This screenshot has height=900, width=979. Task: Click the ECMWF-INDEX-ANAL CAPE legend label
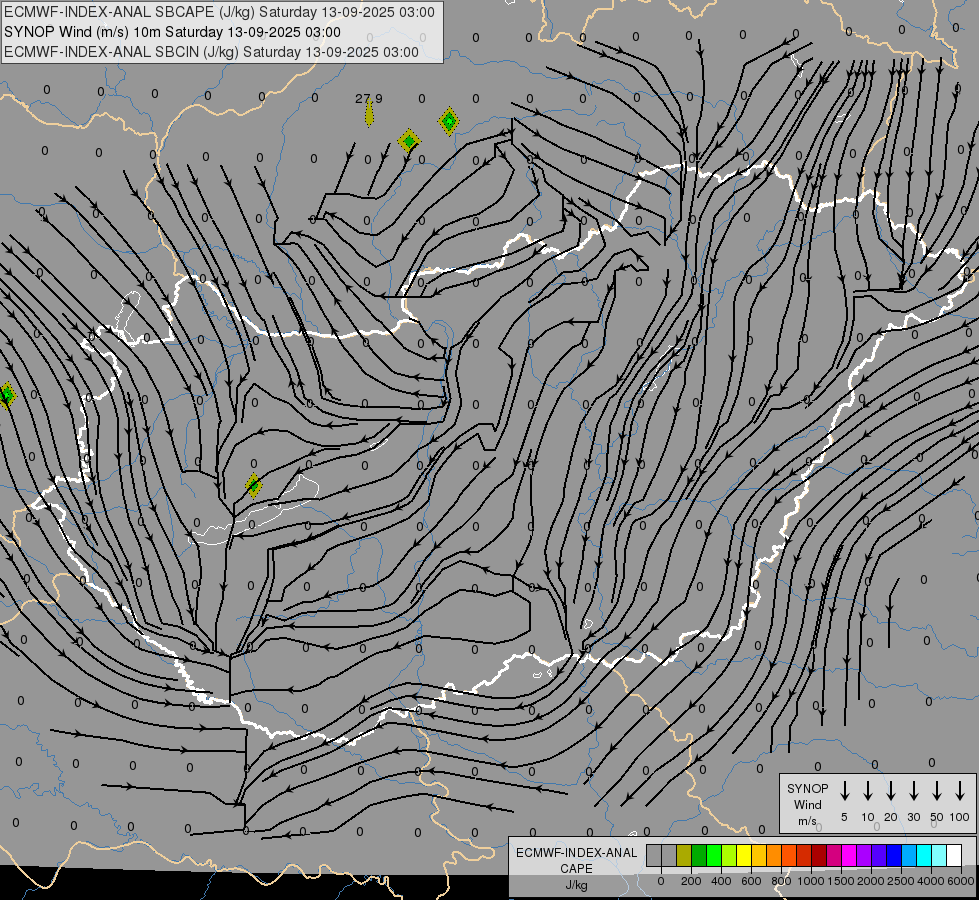pyautogui.click(x=576, y=860)
